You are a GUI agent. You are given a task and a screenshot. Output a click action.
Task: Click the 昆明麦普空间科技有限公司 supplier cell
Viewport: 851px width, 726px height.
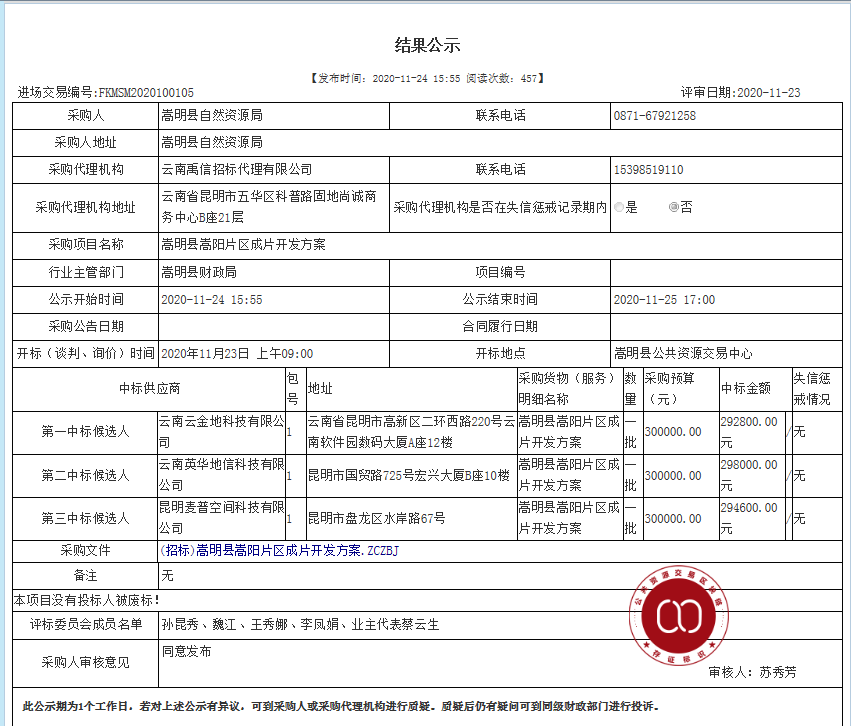click(x=221, y=518)
